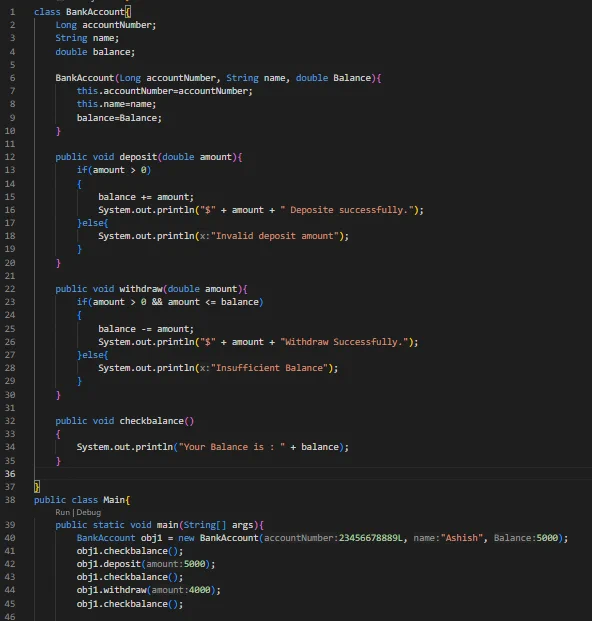Click line number 40 in the gutter

tap(10, 538)
